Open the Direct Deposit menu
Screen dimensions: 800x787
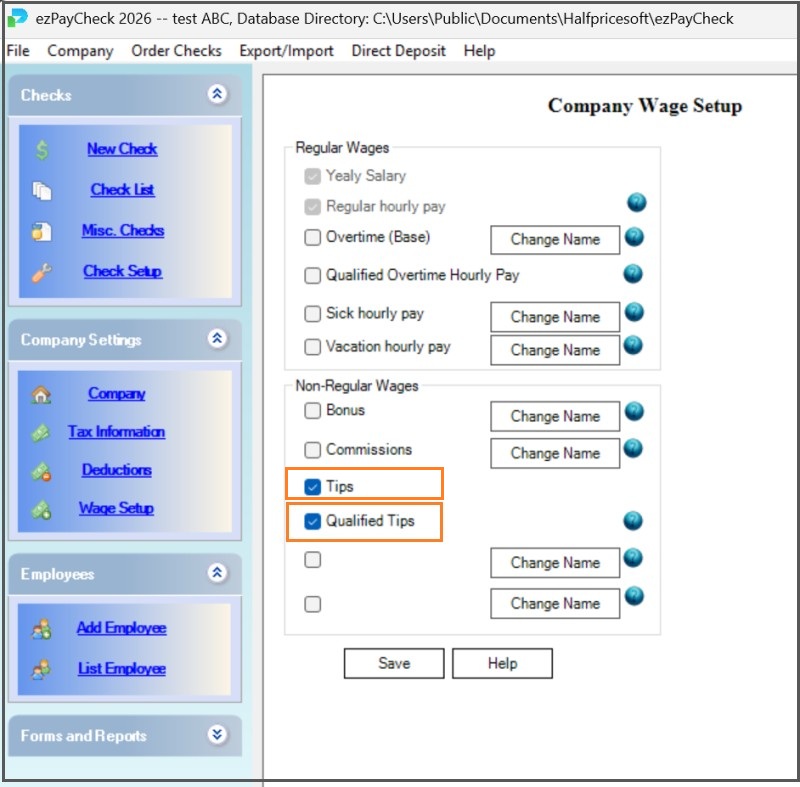click(x=399, y=51)
